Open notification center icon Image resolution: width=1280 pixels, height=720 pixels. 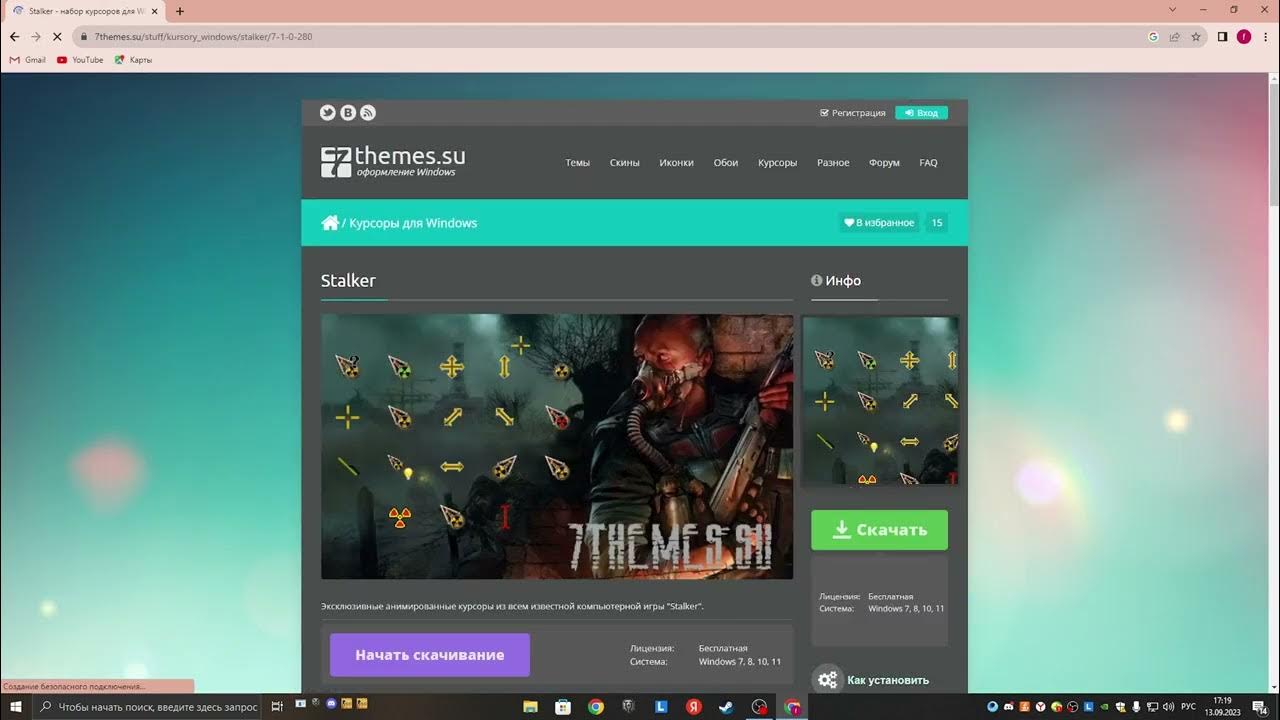tap(1259, 707)
